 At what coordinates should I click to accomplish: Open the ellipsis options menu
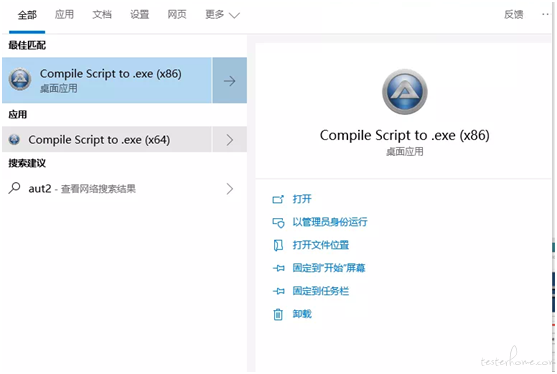(545, 14)
